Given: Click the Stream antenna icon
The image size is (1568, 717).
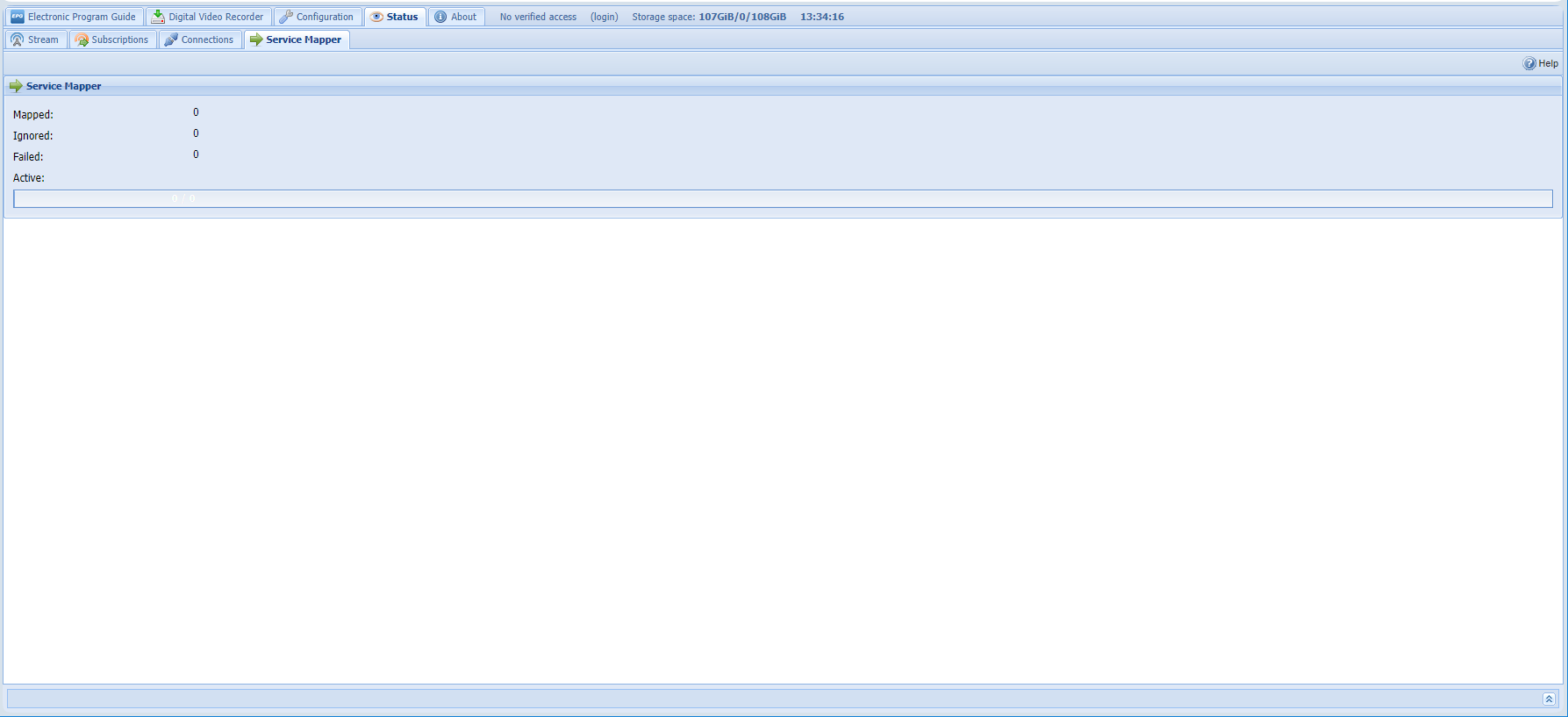Looking at the screenshot, I should 17,39.
